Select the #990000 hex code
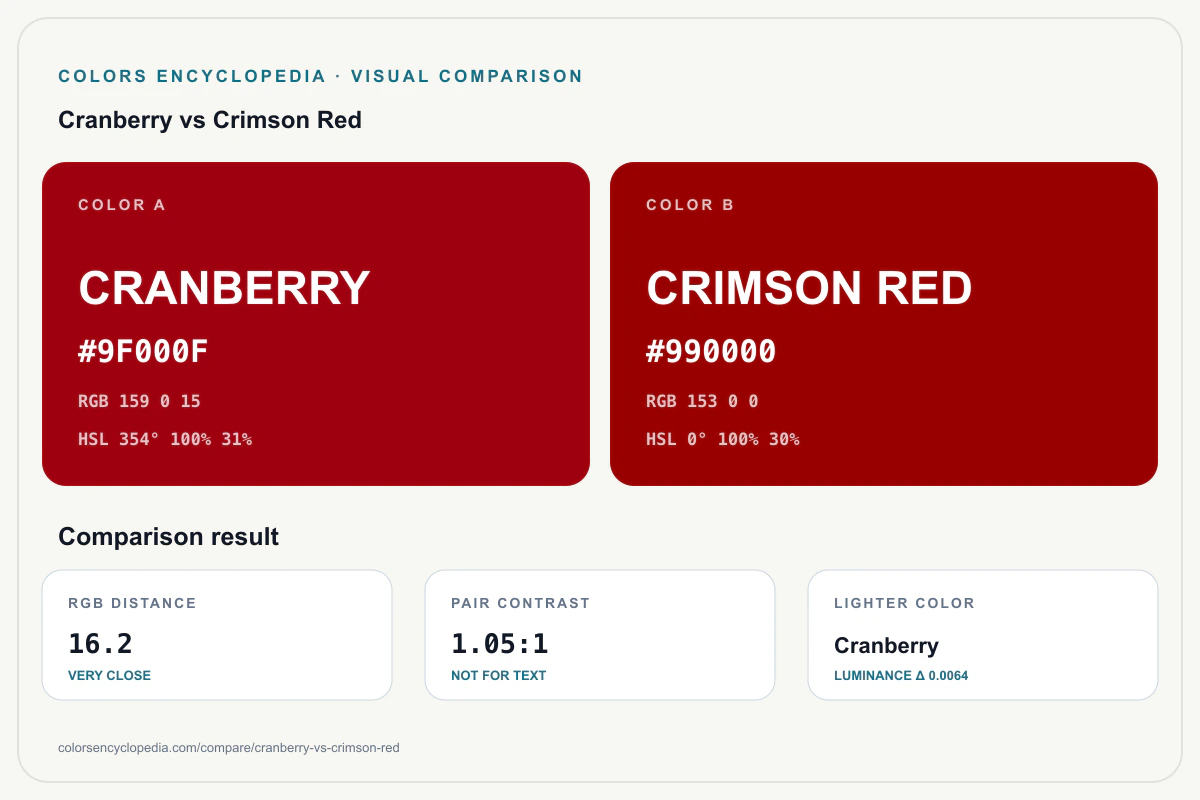Screen dimensions: 1200x800 [x=711, y=352]
